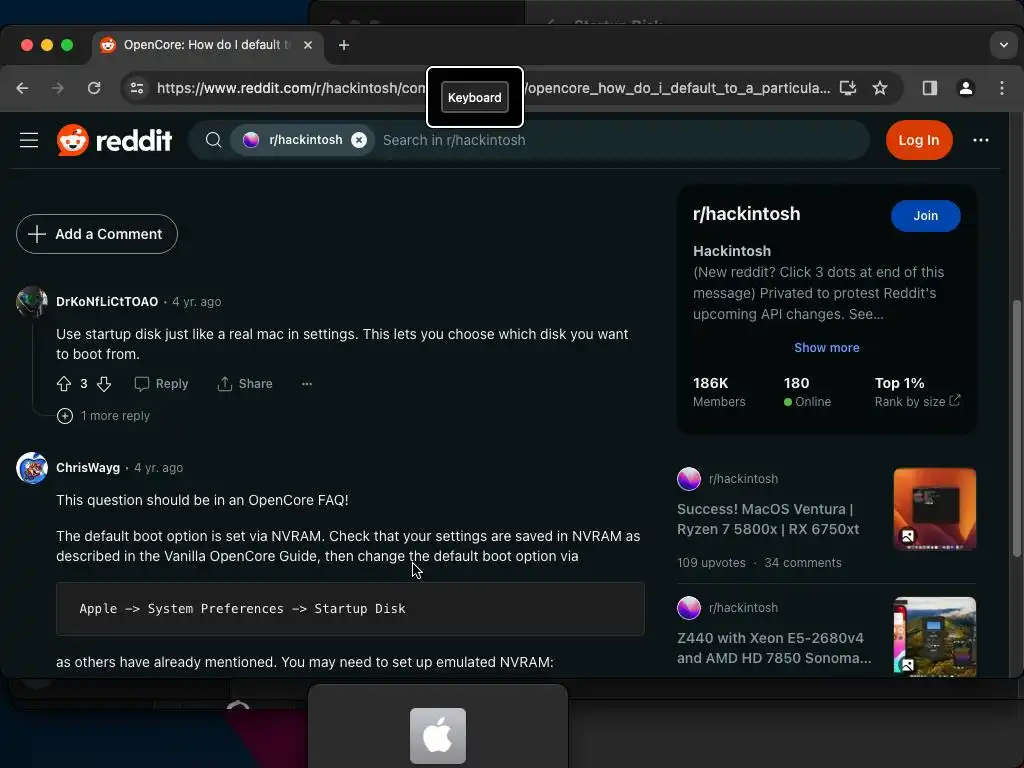1024x768 pixels.
Task: Open ChrisWayg user profile
Action: [x=88, y=468]
